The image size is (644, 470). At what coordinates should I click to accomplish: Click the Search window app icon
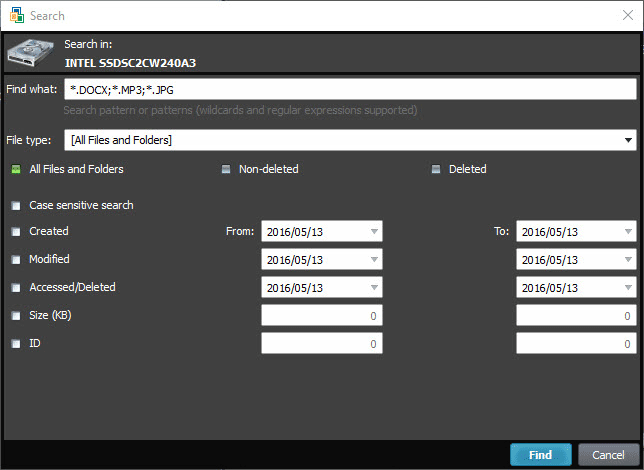[x=16, y=16]
